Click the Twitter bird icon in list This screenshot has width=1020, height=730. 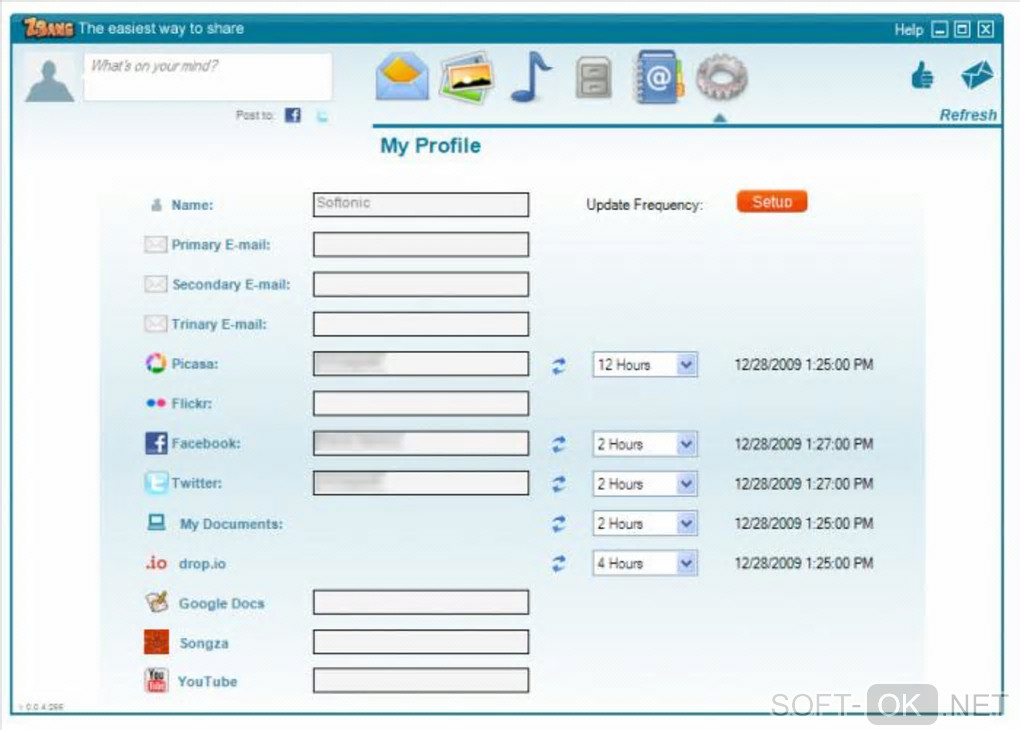pyautogui.click(x=155, y=483)
